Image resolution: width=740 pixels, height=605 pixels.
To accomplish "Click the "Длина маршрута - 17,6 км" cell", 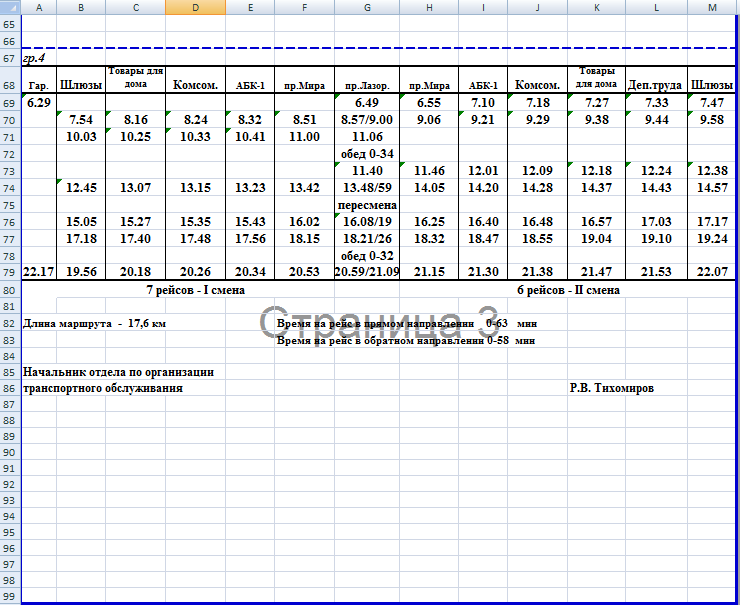I will (95, 324).
